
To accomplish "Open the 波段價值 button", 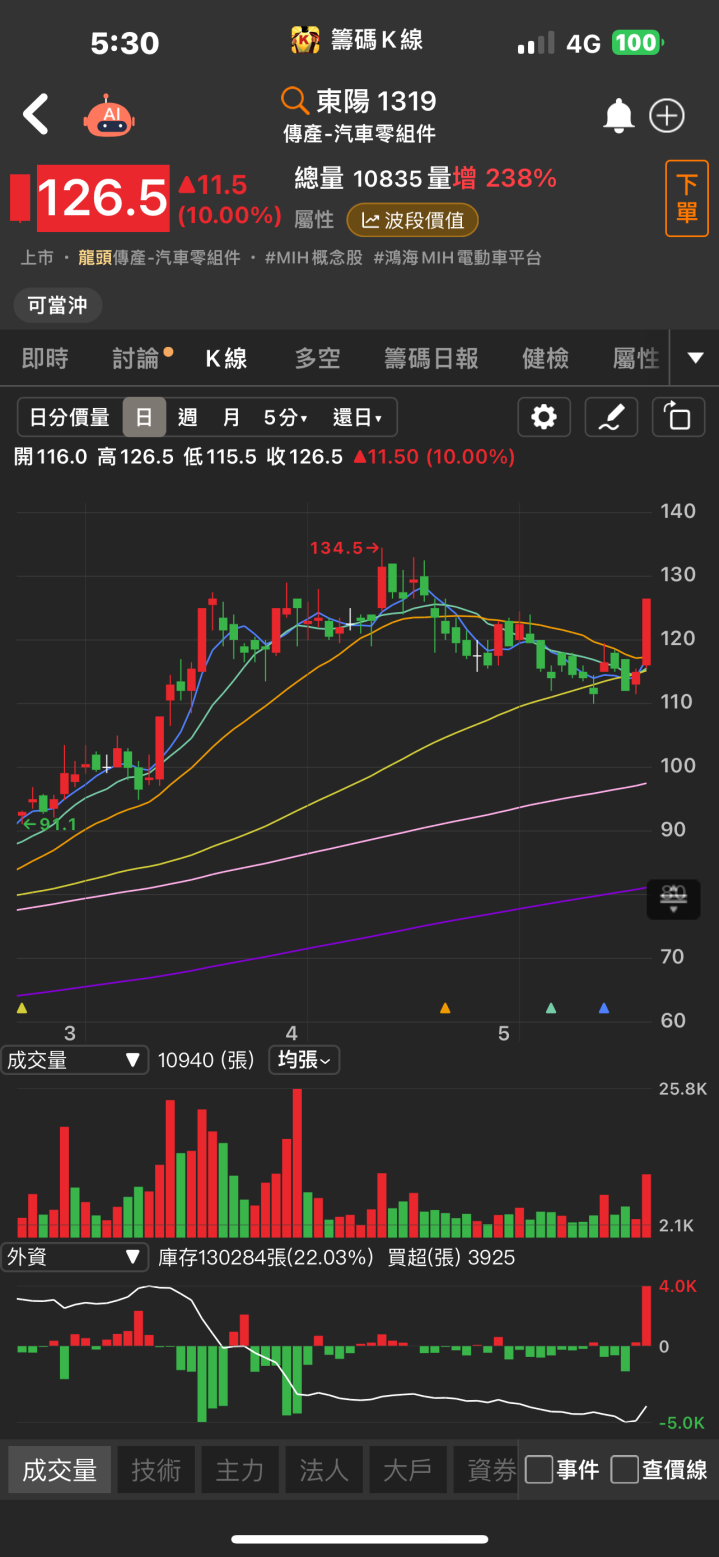I will coord(412,220).
